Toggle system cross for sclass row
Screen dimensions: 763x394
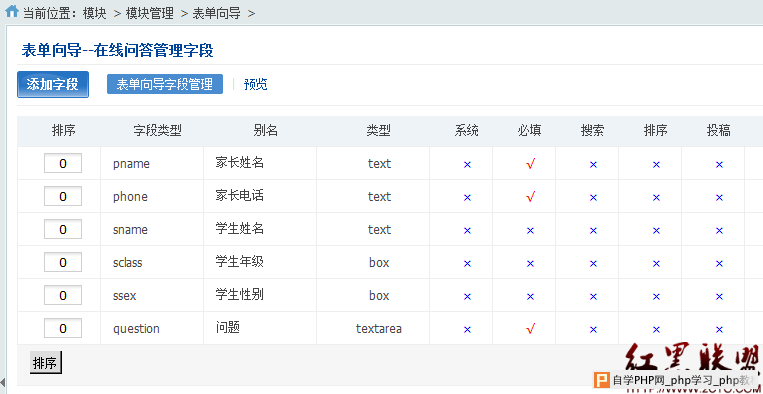pyautogui.click(x=468, y=264)
